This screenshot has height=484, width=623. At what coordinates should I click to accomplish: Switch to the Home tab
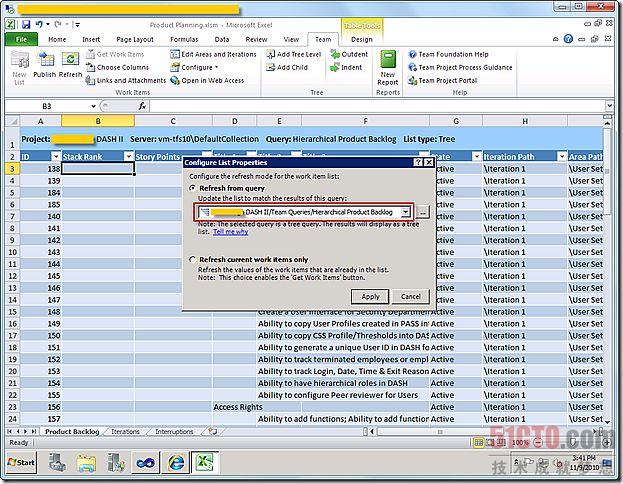[57, 39]
